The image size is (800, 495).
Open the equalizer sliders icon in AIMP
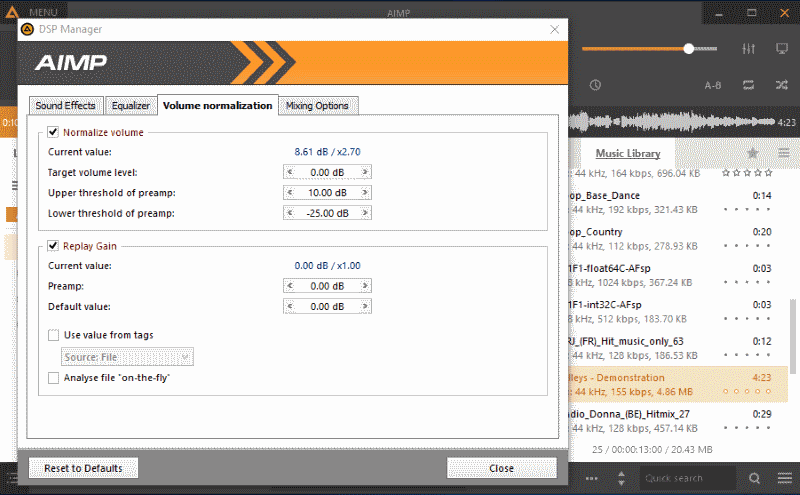[748, 49]
